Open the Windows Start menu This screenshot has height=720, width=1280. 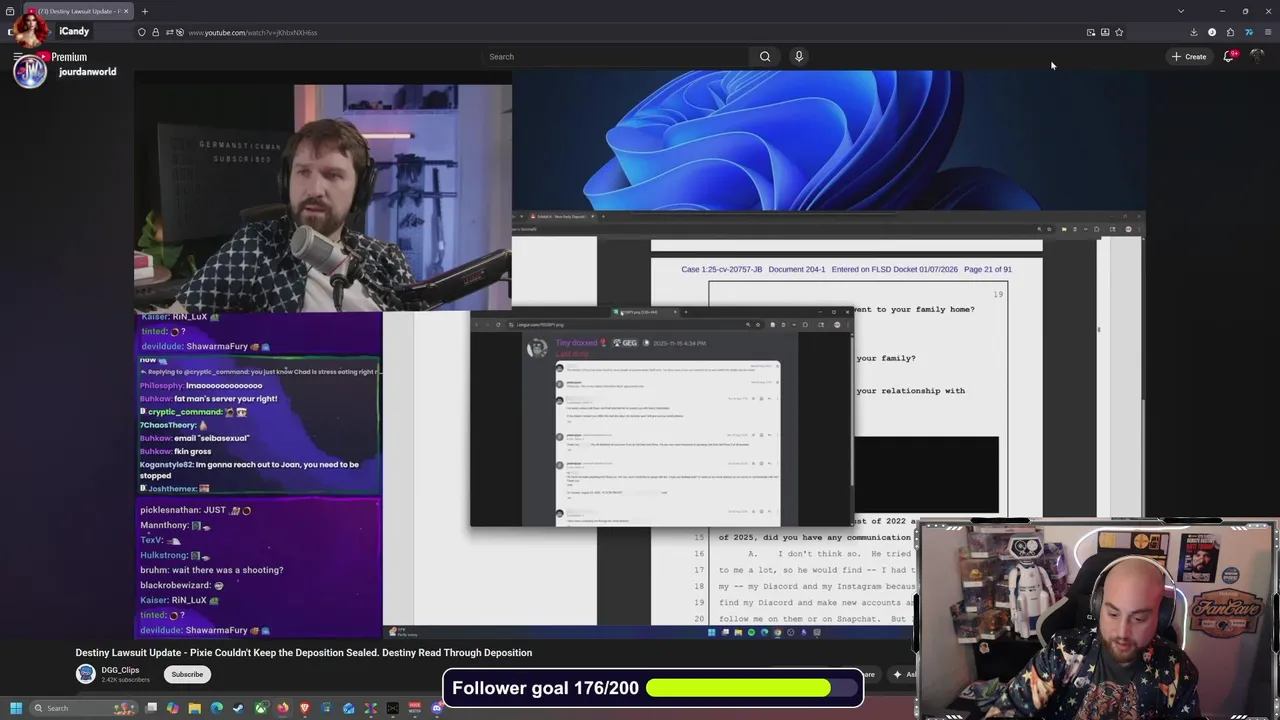[16, 708]
